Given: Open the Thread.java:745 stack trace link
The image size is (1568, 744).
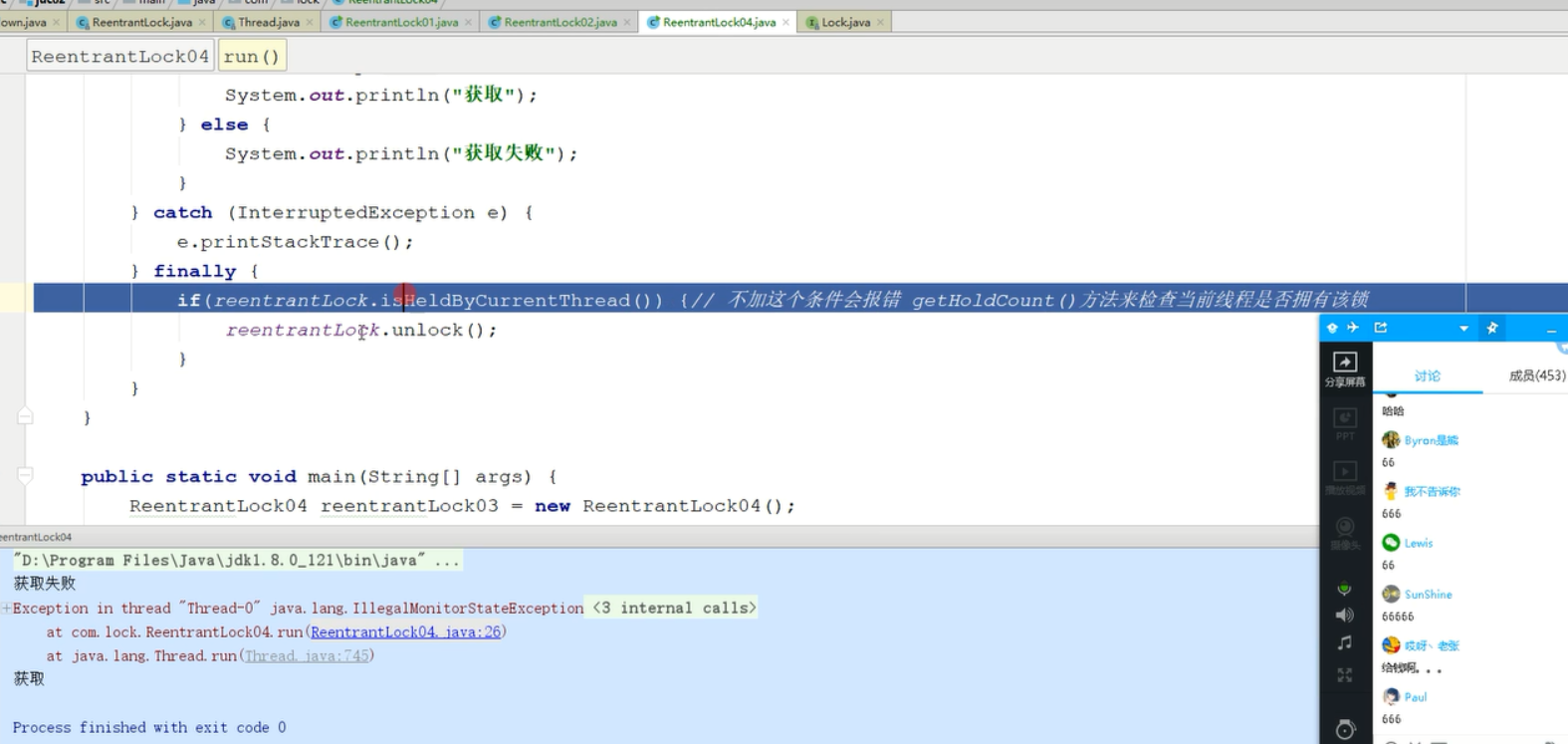Looking at the screenshot, I should tap(307, 655).
